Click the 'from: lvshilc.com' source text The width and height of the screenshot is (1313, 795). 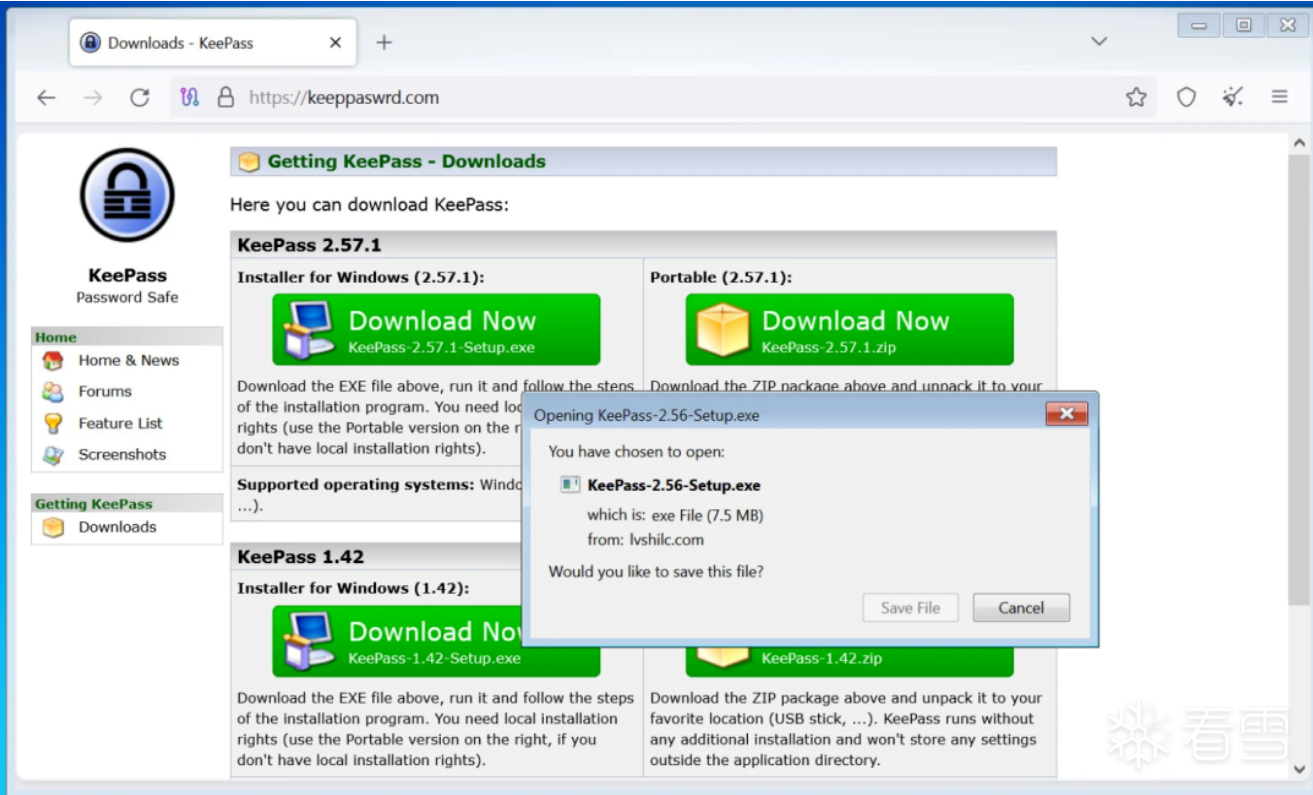click(x=645, y=540)
